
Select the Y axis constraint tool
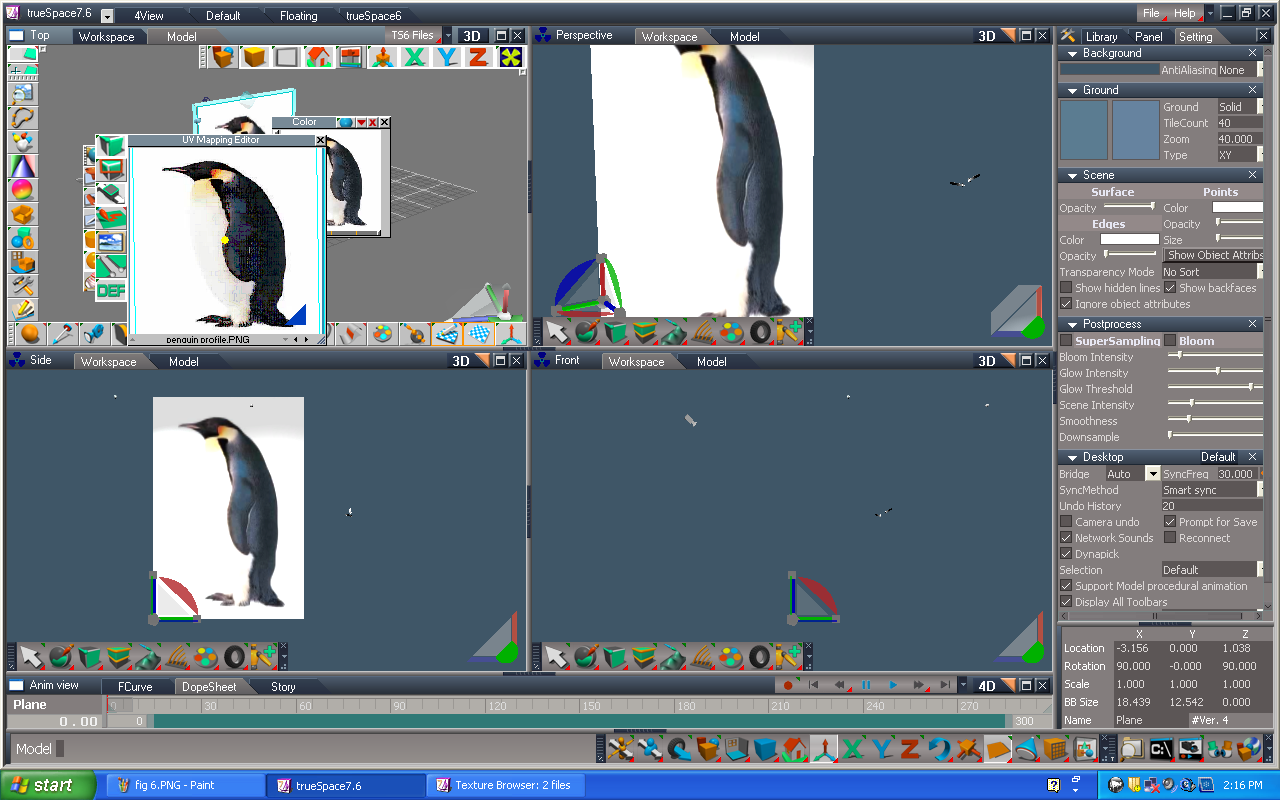click(x=444, y=56)
